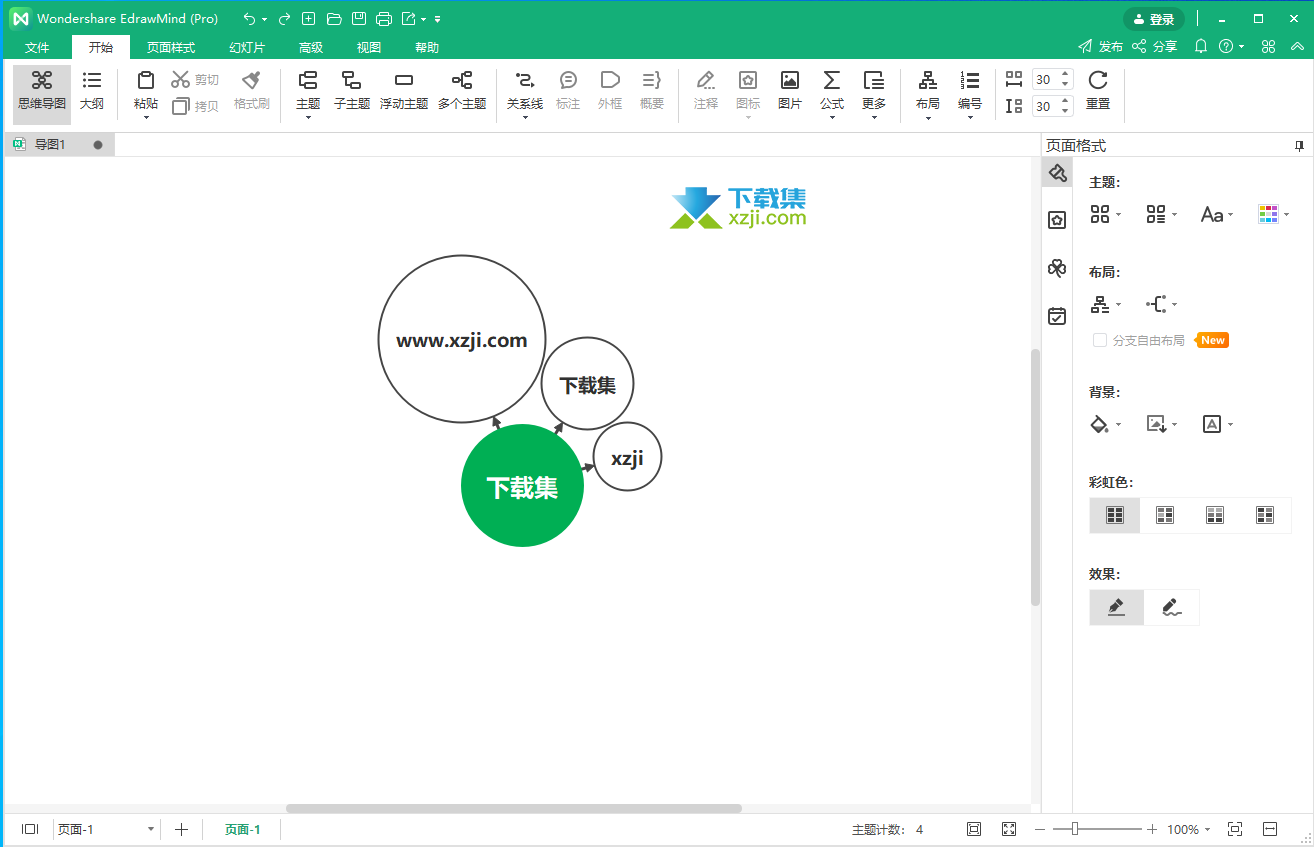Print the mind map

(384, 19)
